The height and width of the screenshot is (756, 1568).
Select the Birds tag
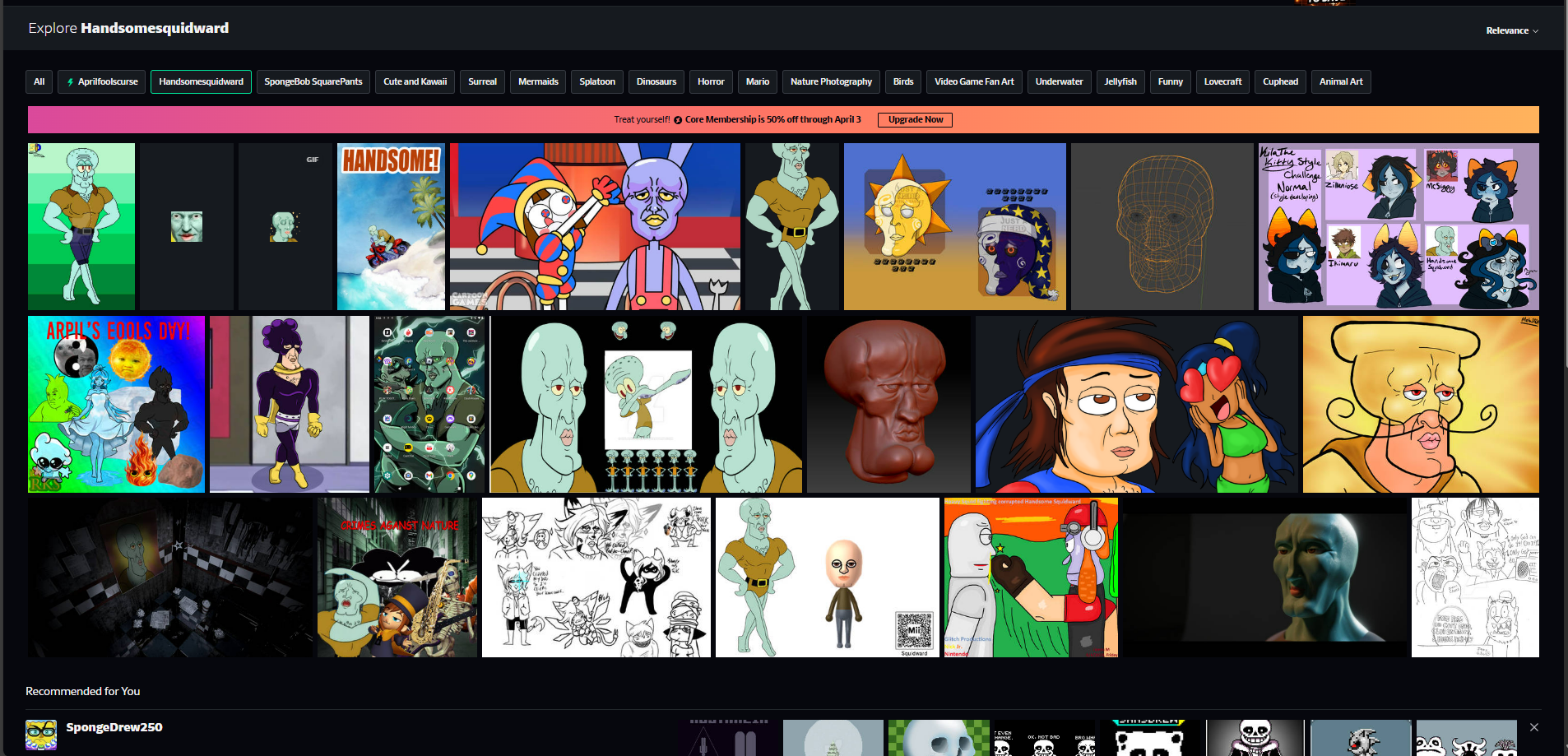[x=903, y=81]
